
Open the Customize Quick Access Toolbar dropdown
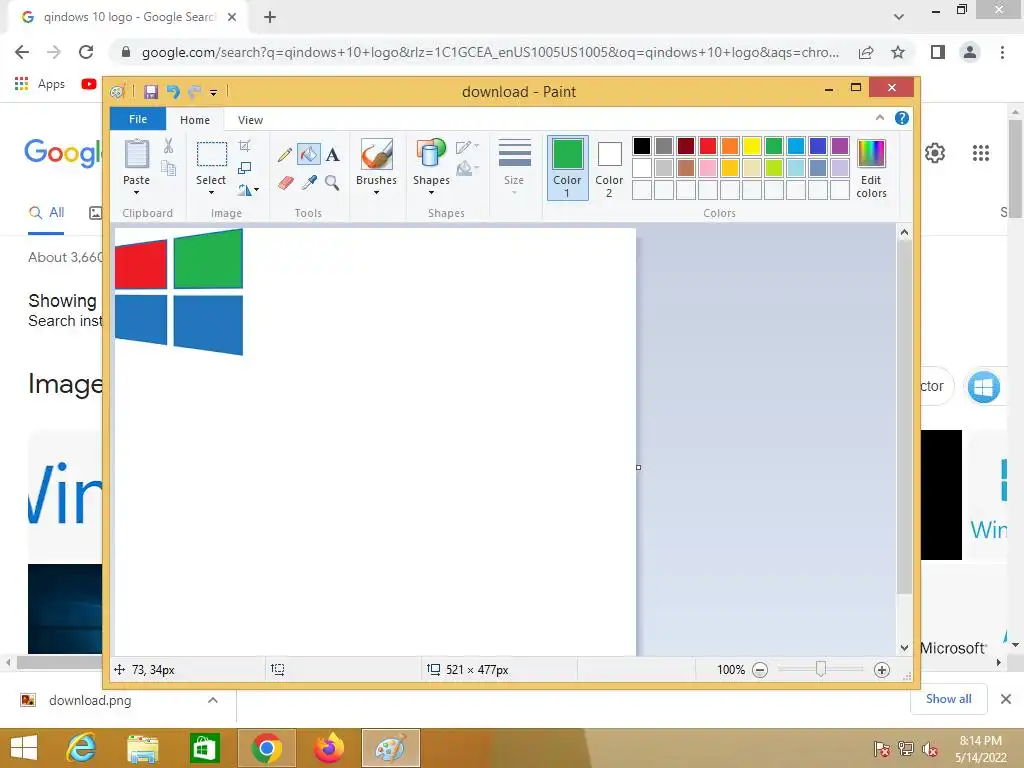pos(214,93)
